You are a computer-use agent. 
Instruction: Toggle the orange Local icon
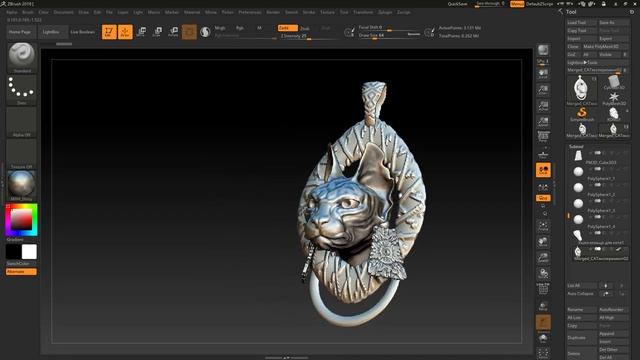click(543, 170)
